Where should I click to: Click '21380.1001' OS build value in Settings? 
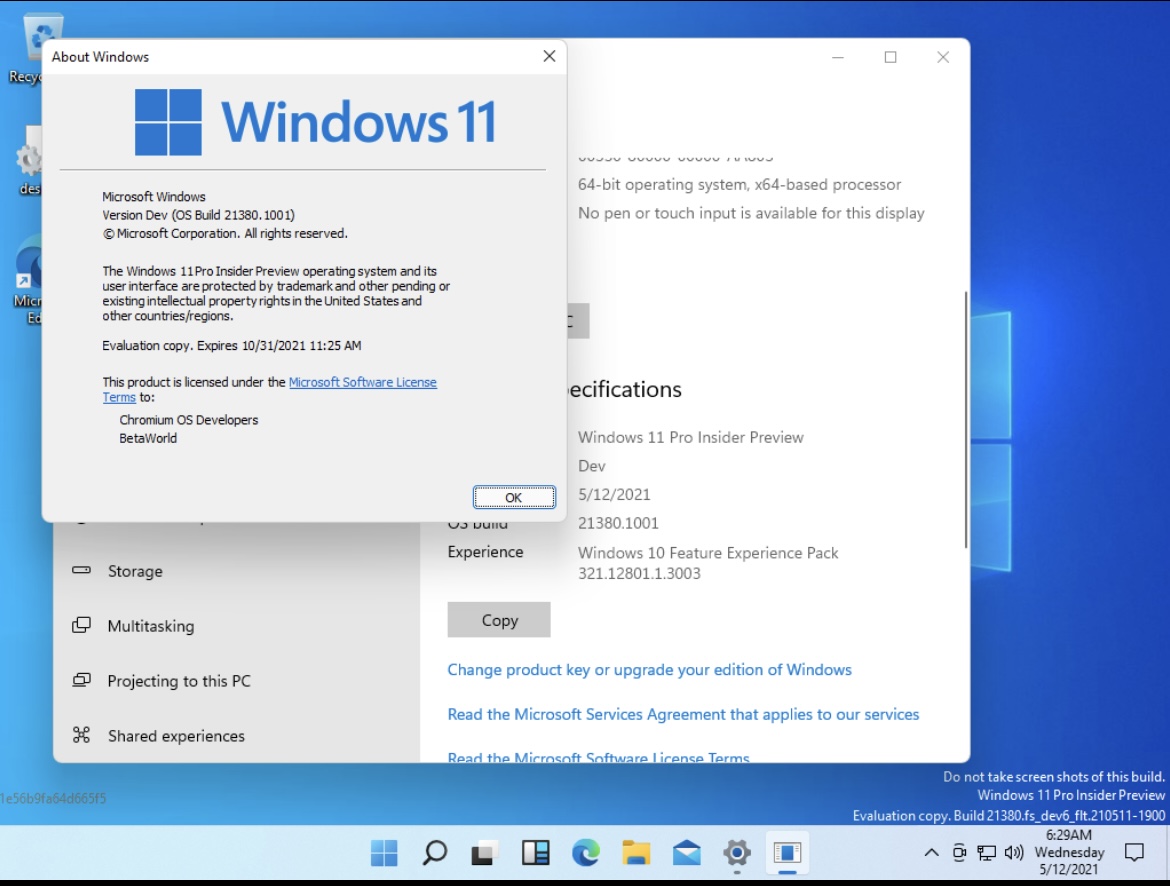[618, 523]
